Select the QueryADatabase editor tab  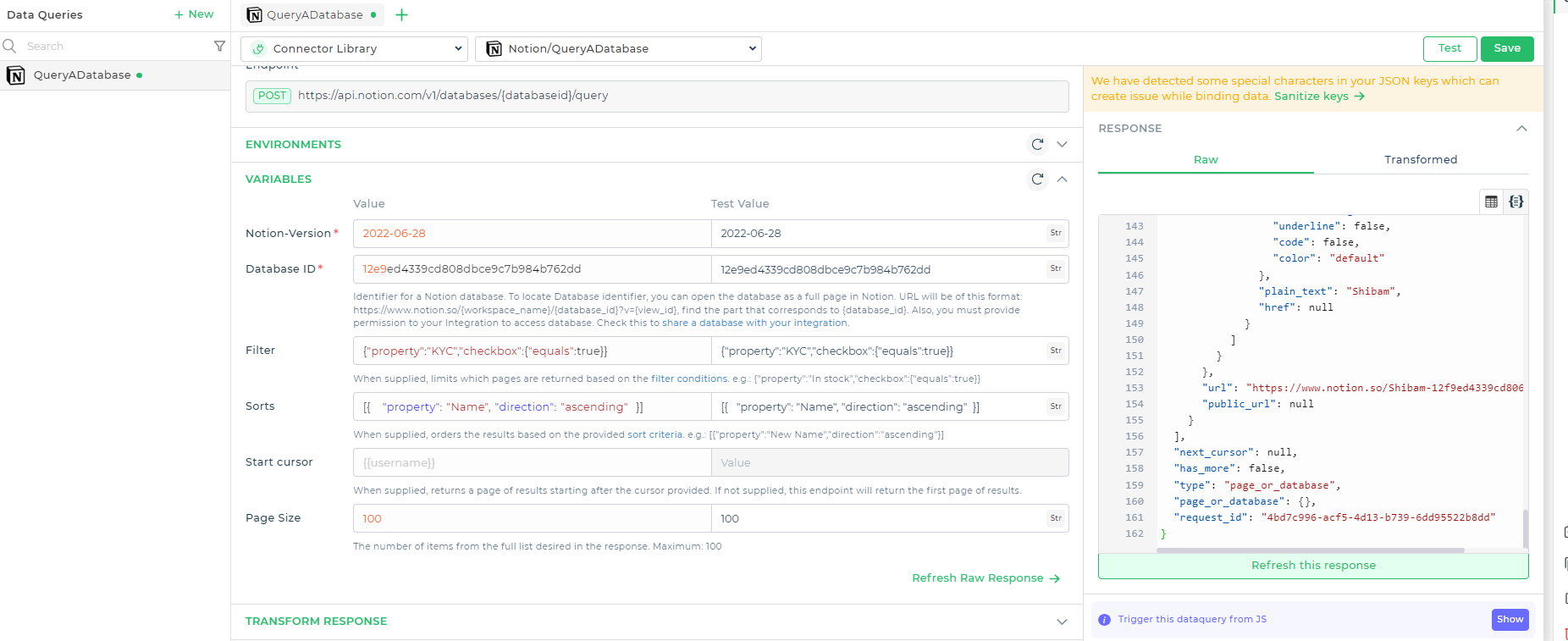(313, 14)
